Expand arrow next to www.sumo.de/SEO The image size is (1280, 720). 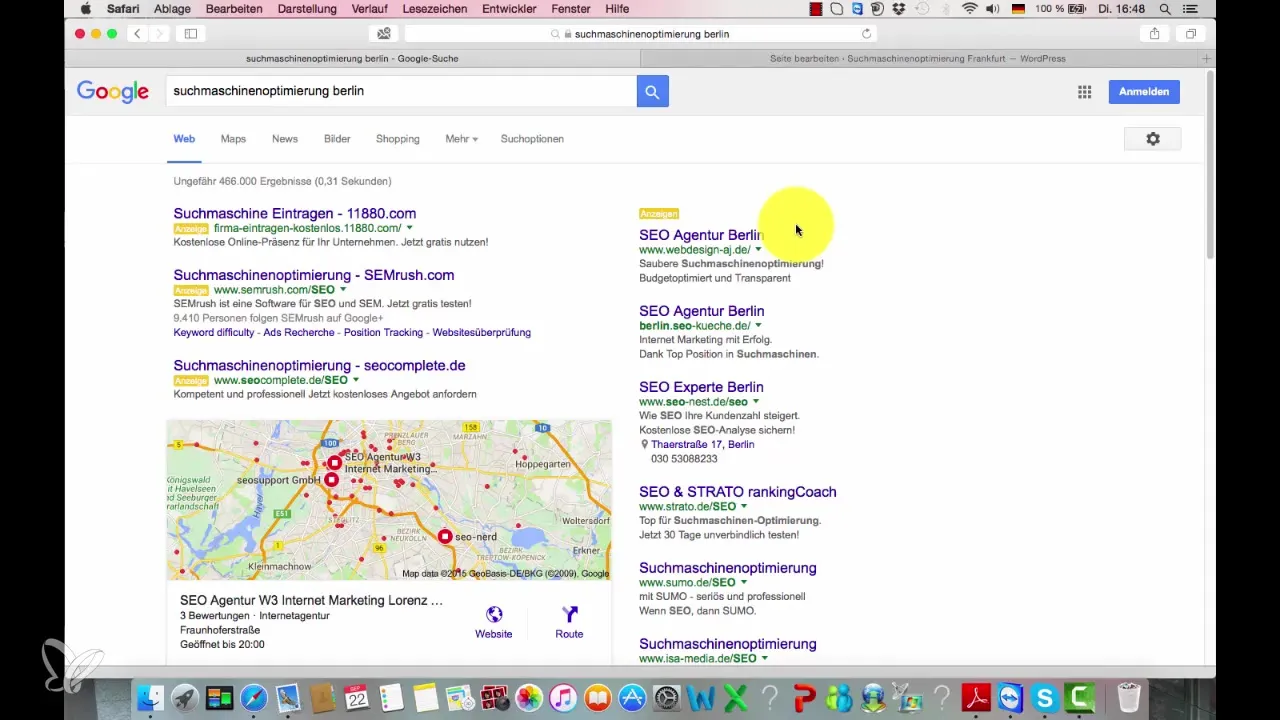[x=744, y=583]
